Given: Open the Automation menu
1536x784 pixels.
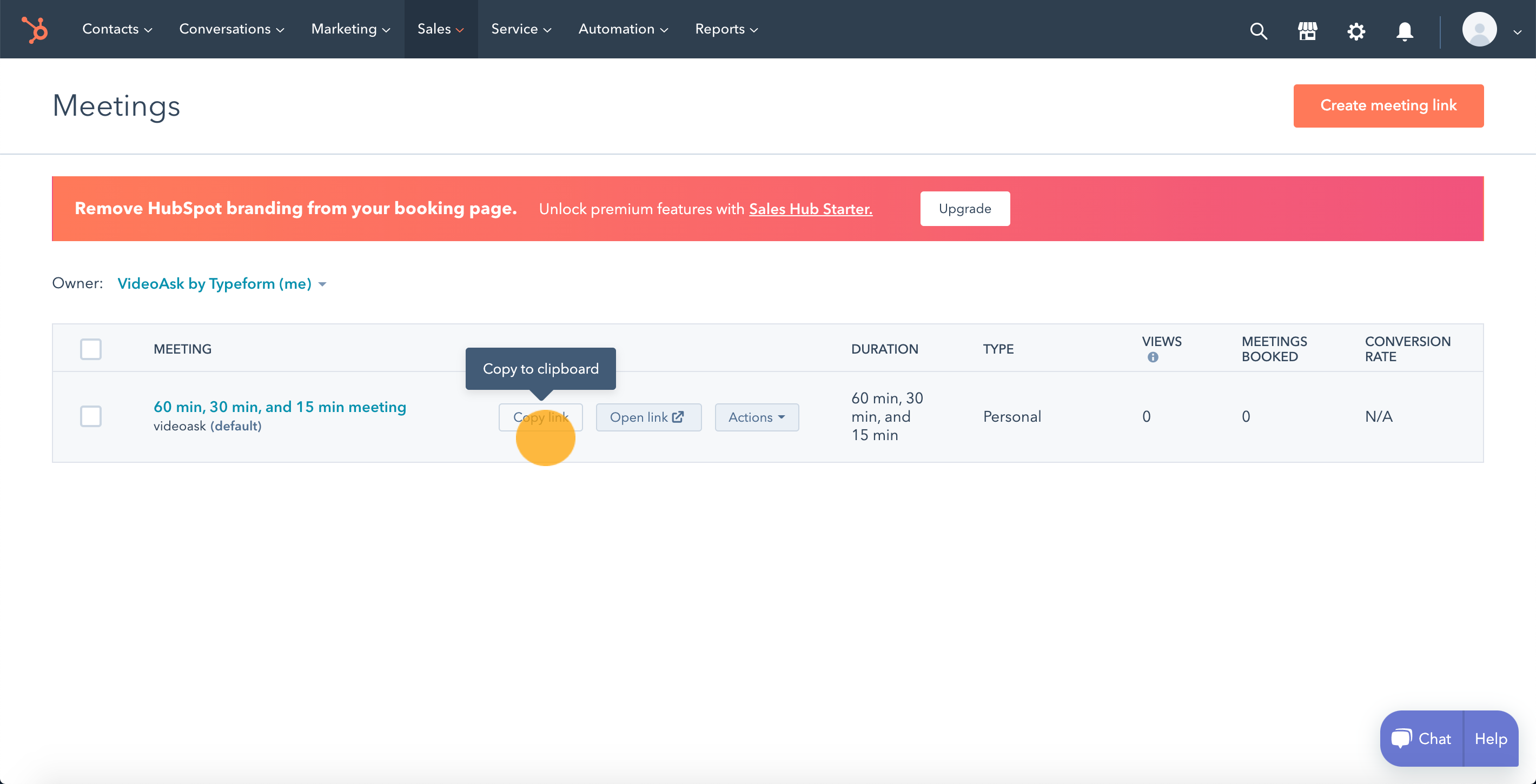Looking at the screenshot, I should click(623, 29).
